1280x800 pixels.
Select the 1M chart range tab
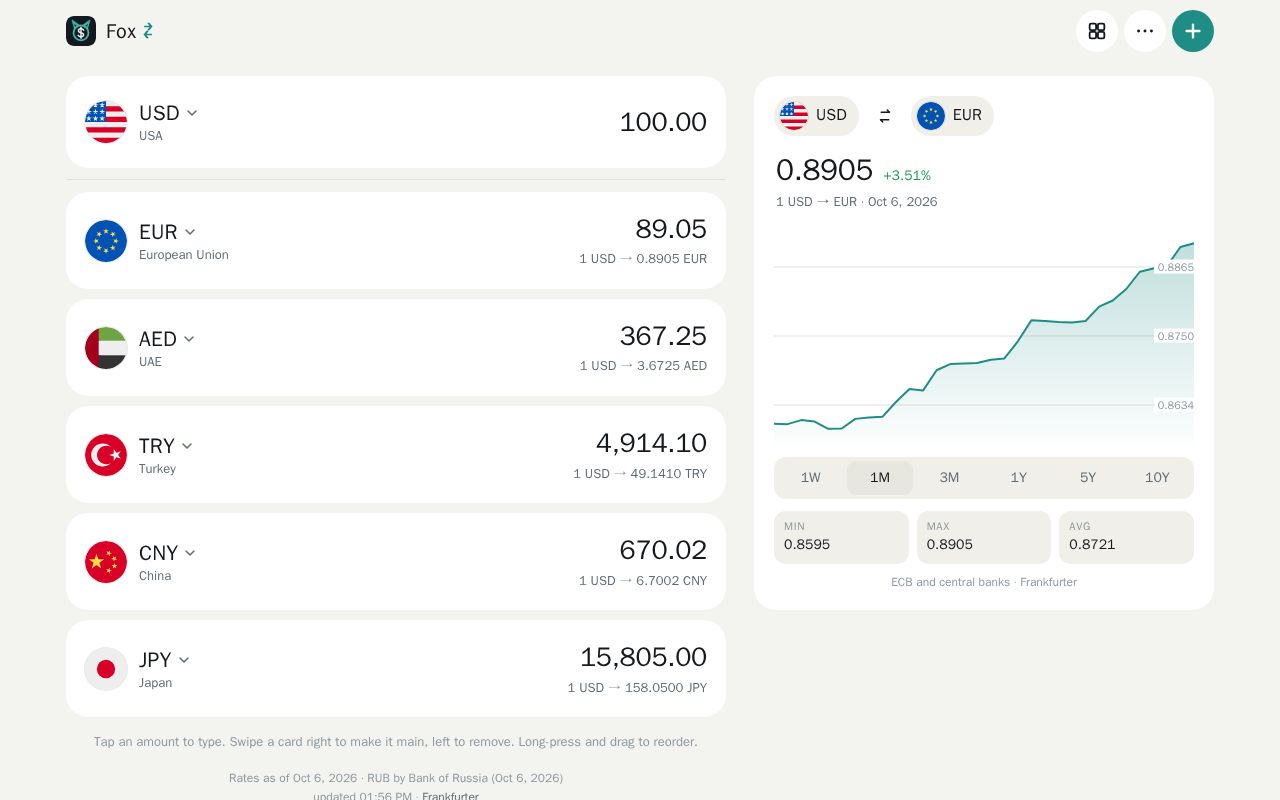(x=880, y=478)
